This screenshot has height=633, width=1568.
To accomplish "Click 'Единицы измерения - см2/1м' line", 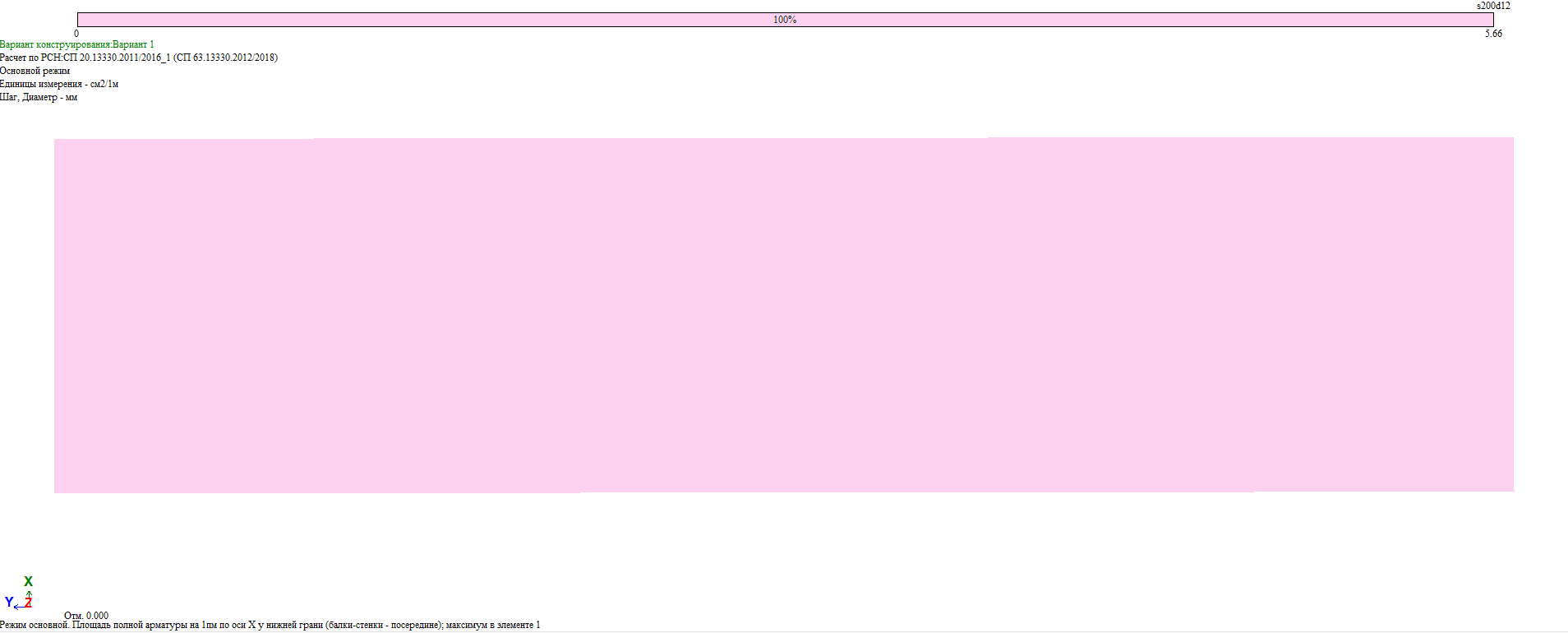I will 59,84.
